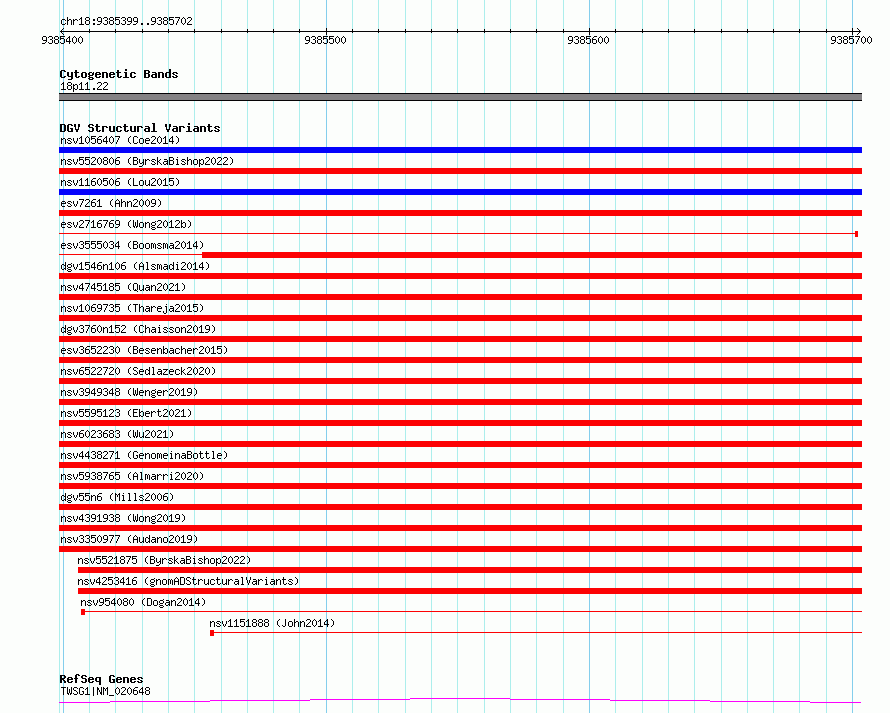Click the gray 18p11.22 cytogenetic band bar
Viewport: 890px width, 713px height.
(460, 97)
